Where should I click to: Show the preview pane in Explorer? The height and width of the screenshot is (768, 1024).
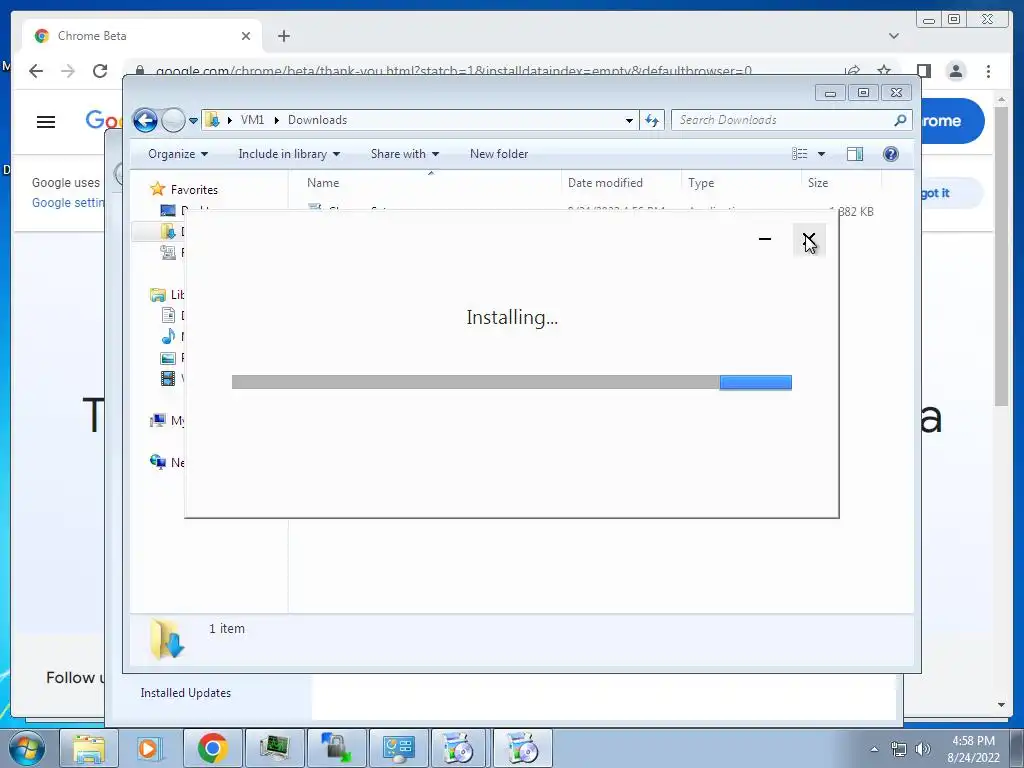854,153
